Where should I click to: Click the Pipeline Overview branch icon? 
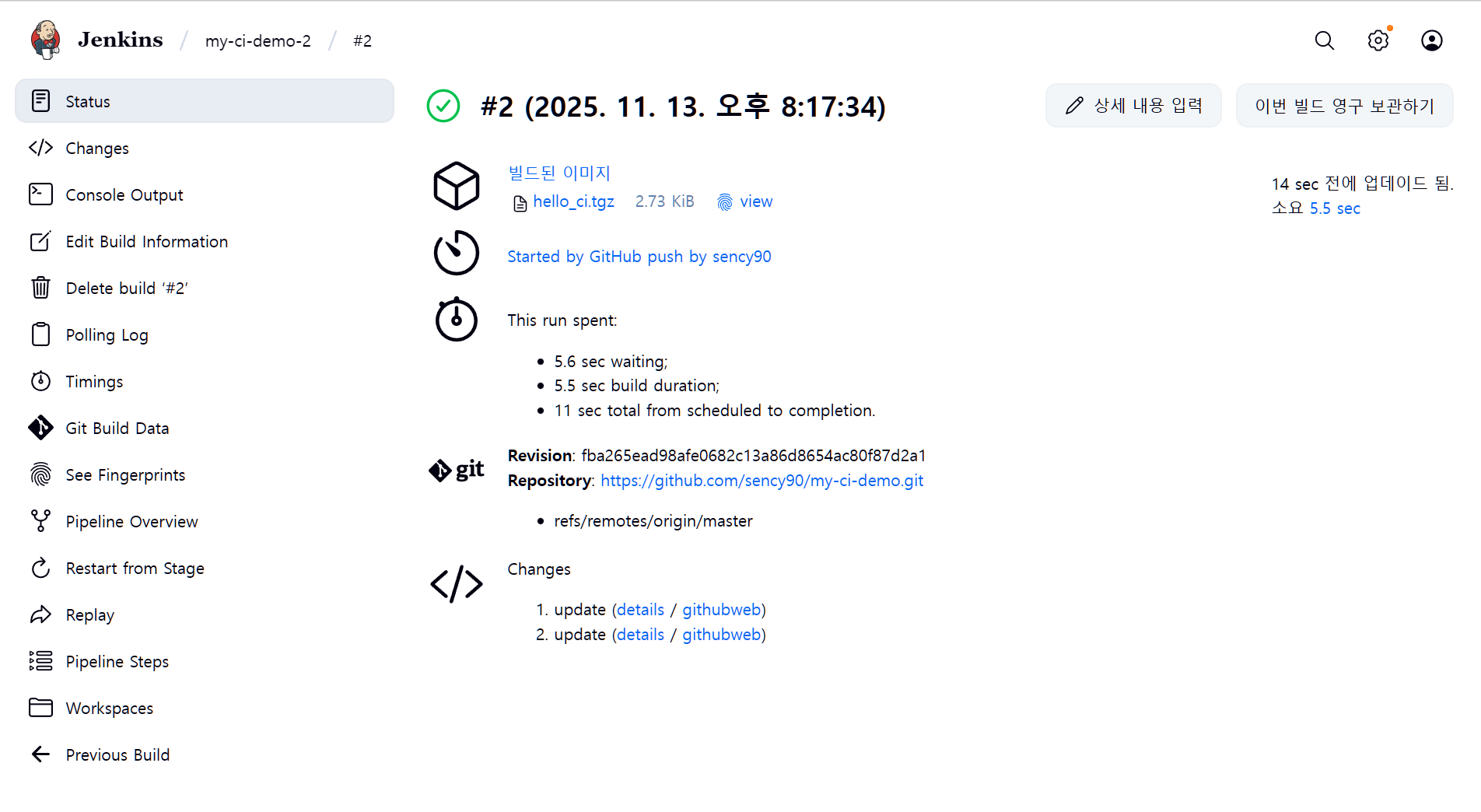[40, 521]
